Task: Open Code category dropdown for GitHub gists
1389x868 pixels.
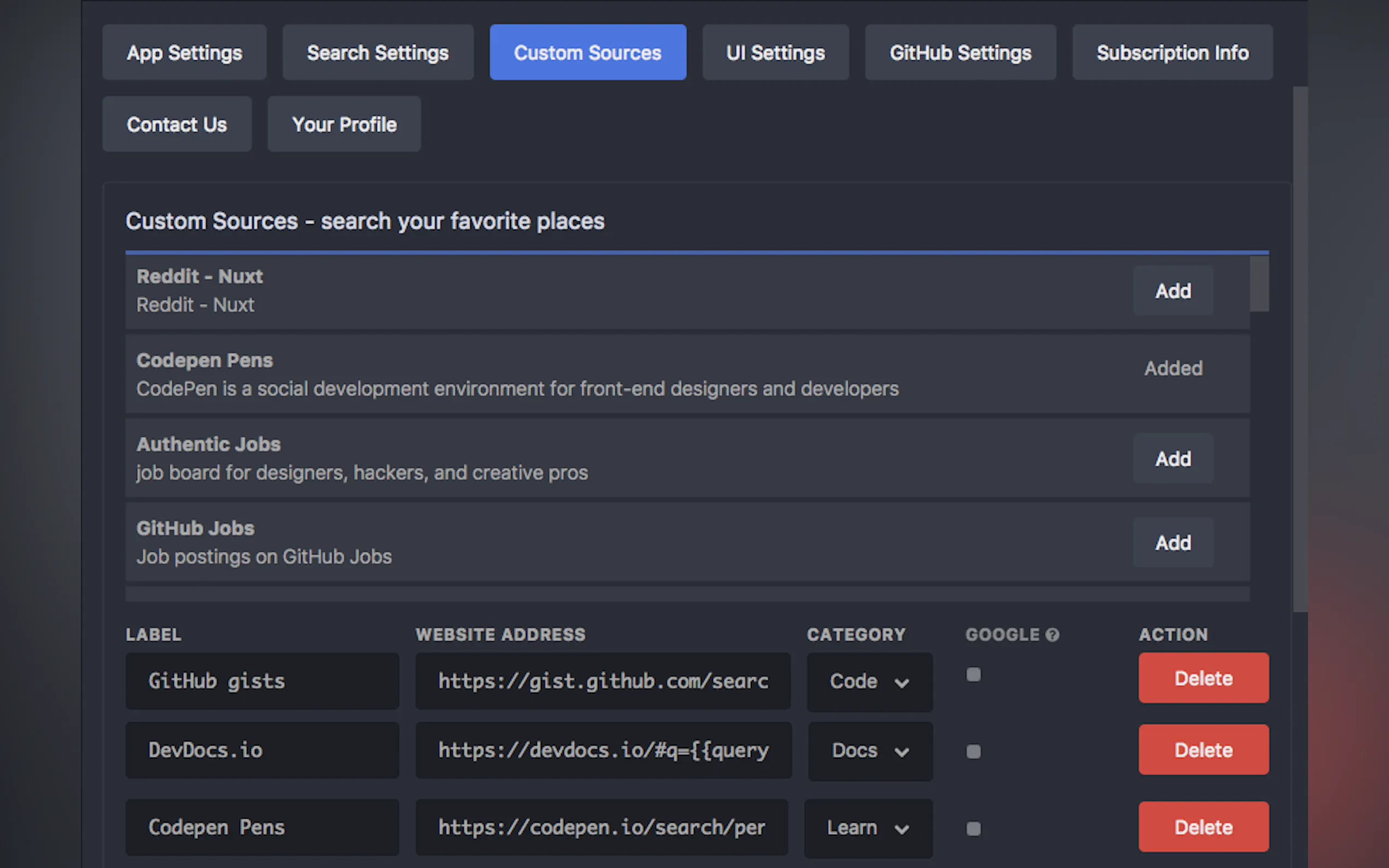Action: (x=869, y=682)
